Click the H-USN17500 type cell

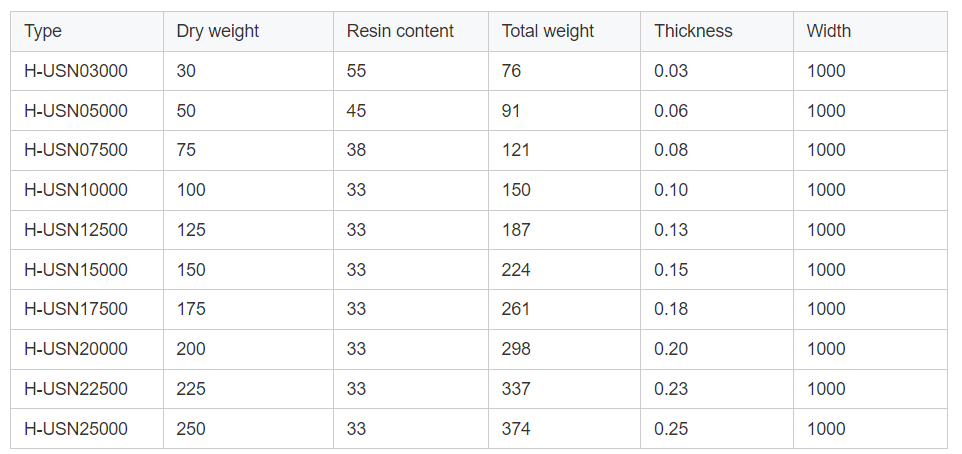point(76,309)
